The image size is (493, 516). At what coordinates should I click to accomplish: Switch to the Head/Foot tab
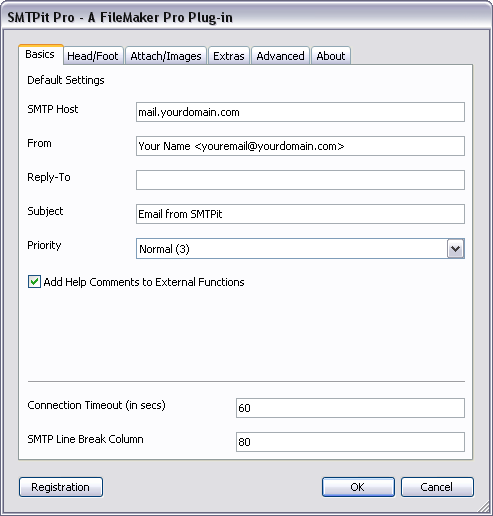pos(93,56)
